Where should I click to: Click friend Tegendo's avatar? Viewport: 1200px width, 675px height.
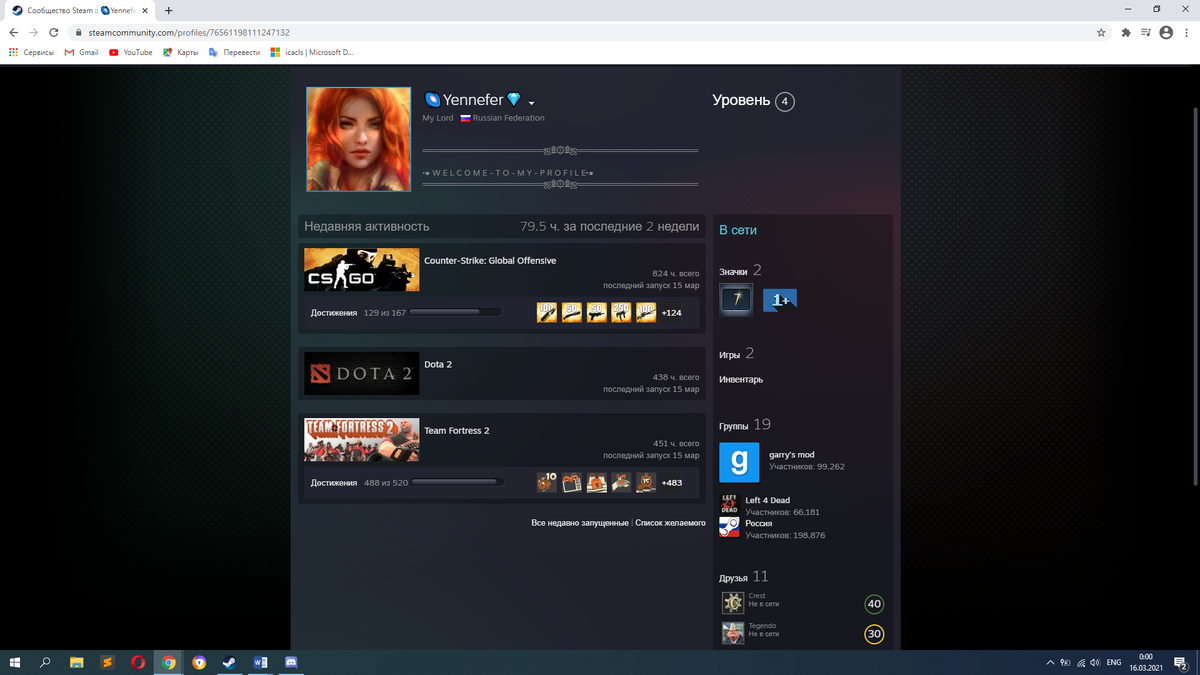click(733, 633)
